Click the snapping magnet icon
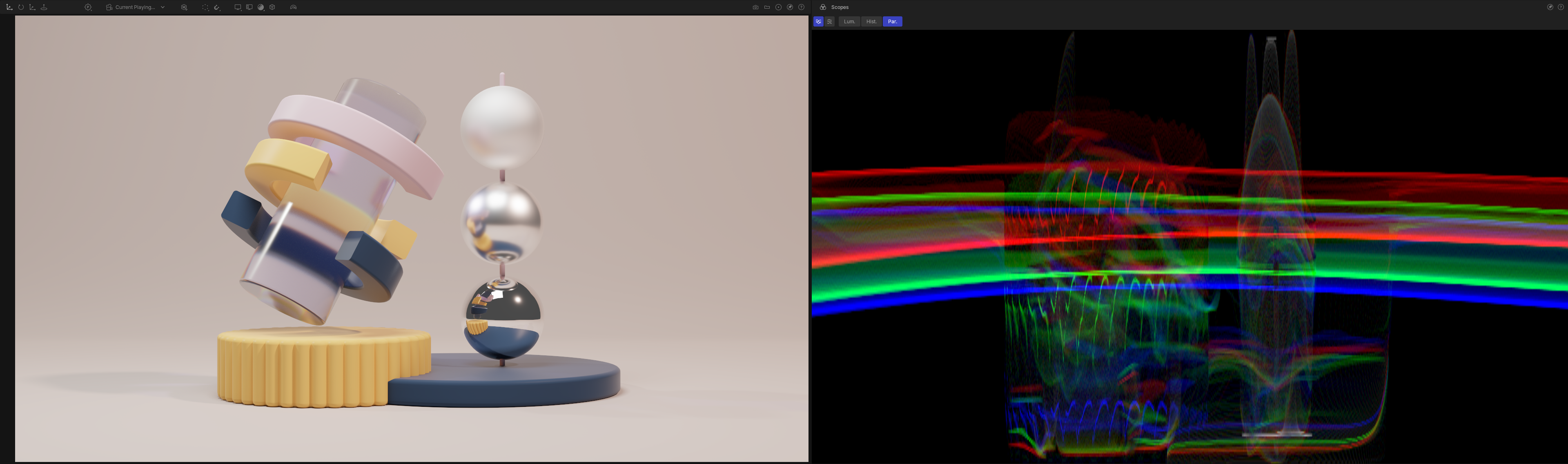This screenshot has height=464, width=1568. coord(217,7)
